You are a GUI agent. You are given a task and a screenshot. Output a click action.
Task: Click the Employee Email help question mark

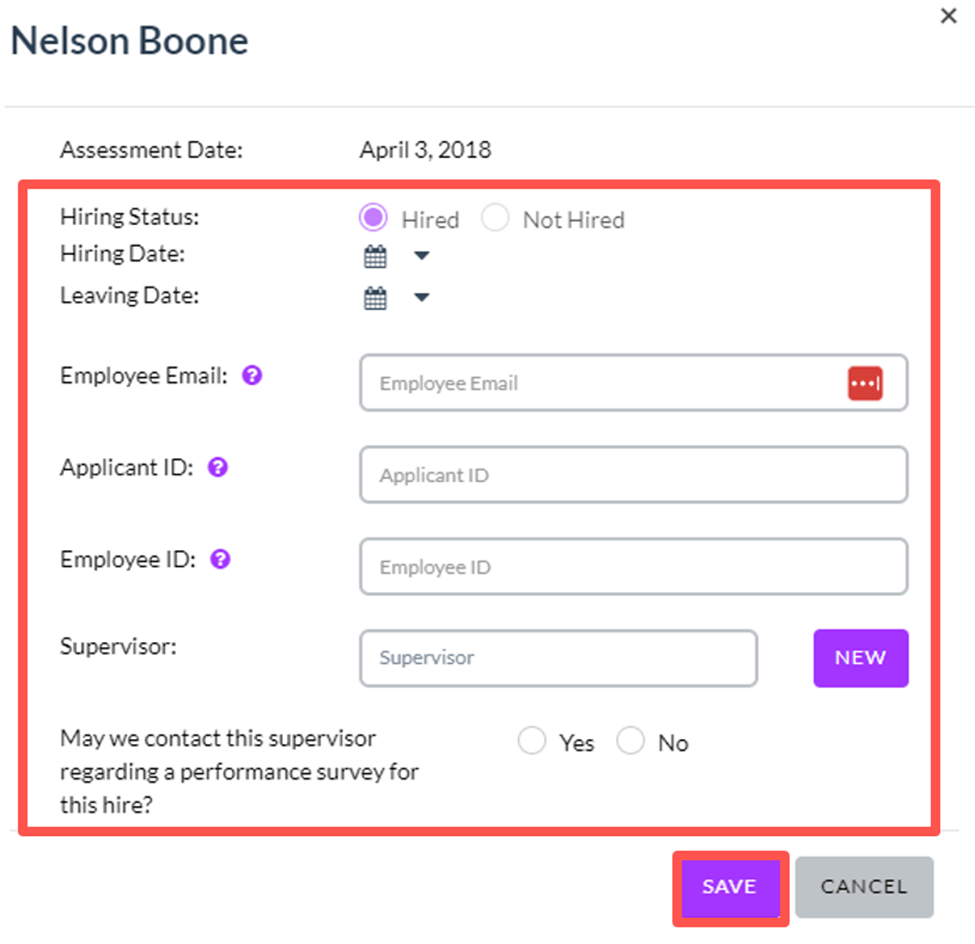(252, 375)
